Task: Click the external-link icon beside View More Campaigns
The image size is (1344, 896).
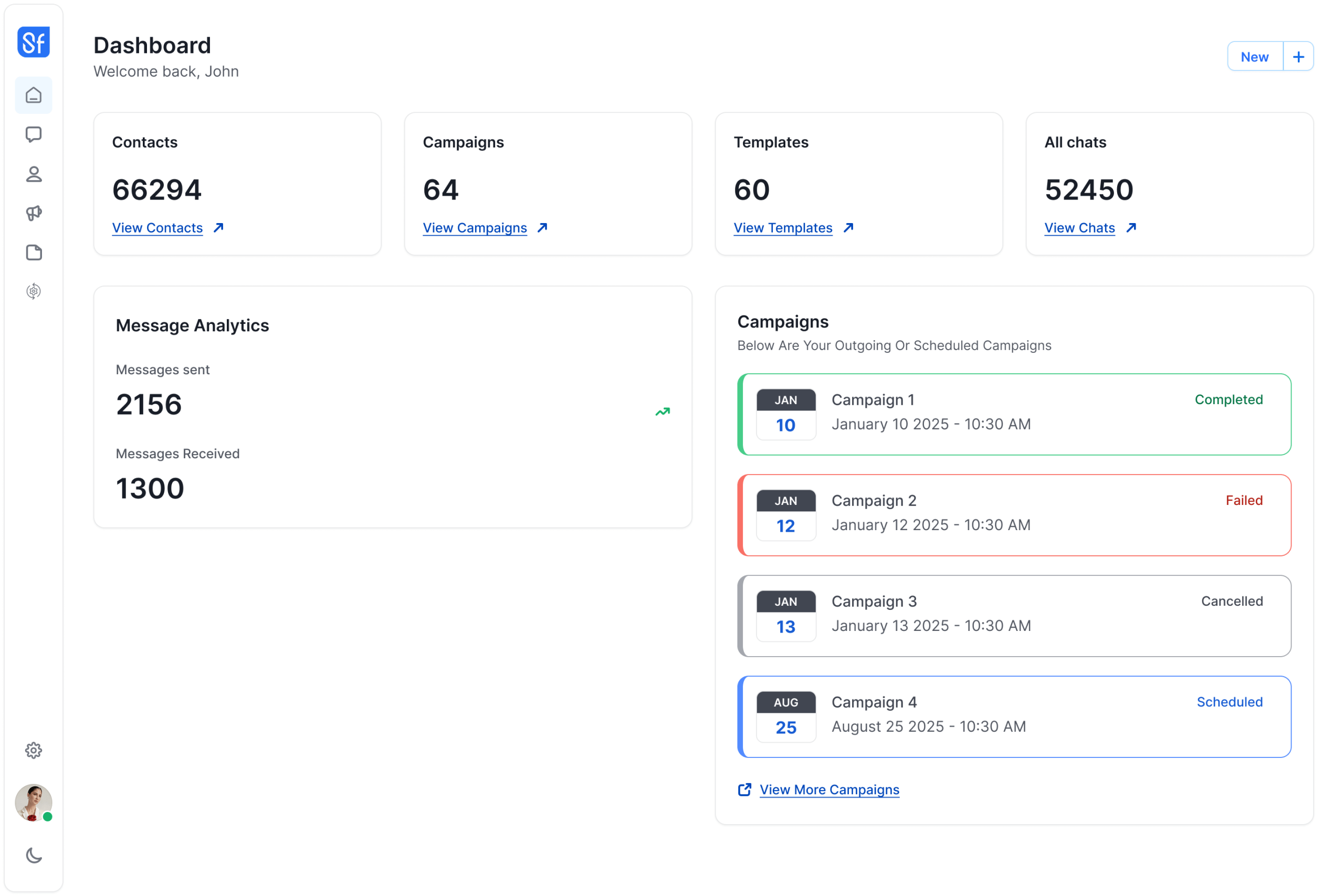Action: point(744,789)
